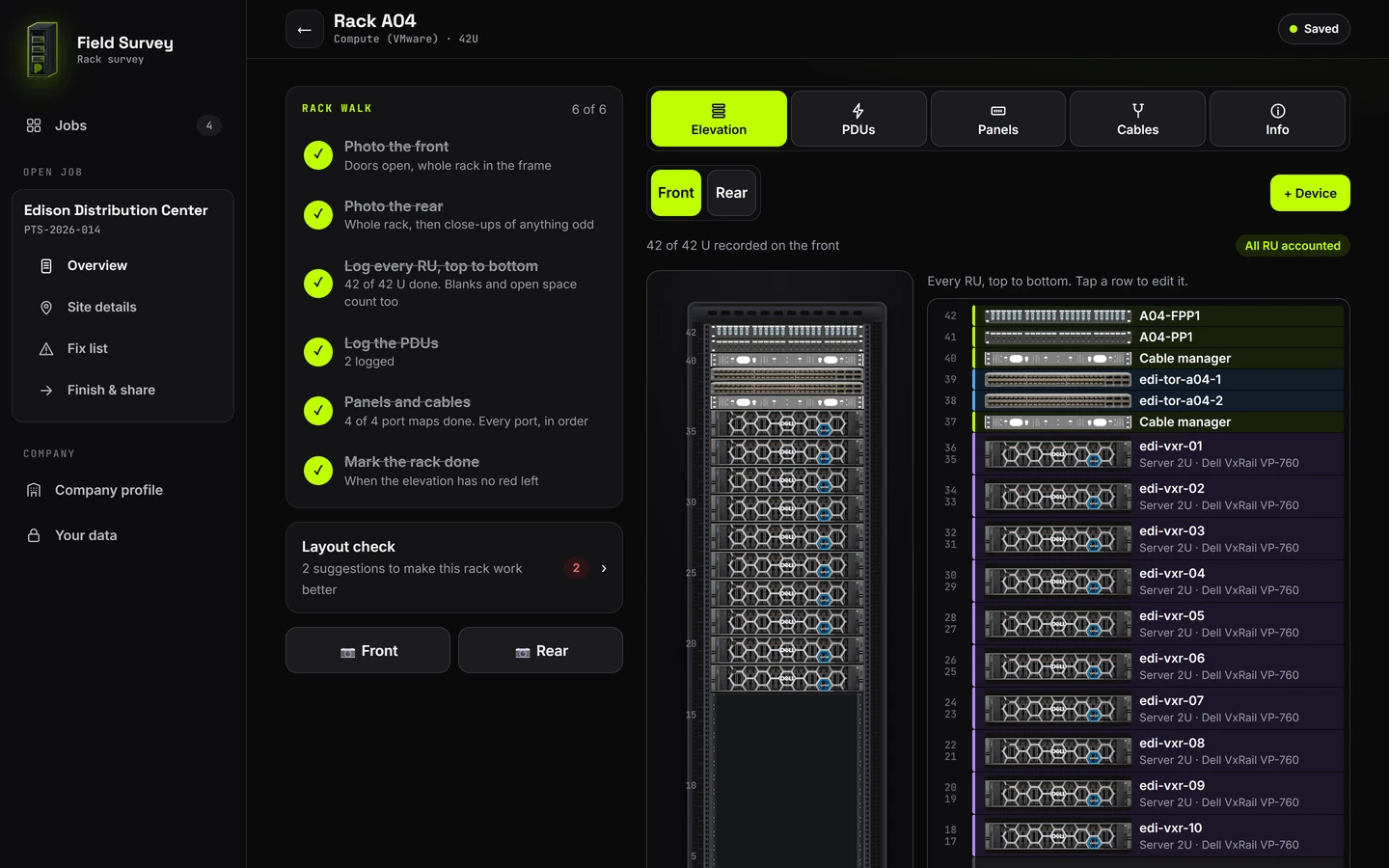
Task: Toggle the Log every RU checkmark
Action: (318, 284)
